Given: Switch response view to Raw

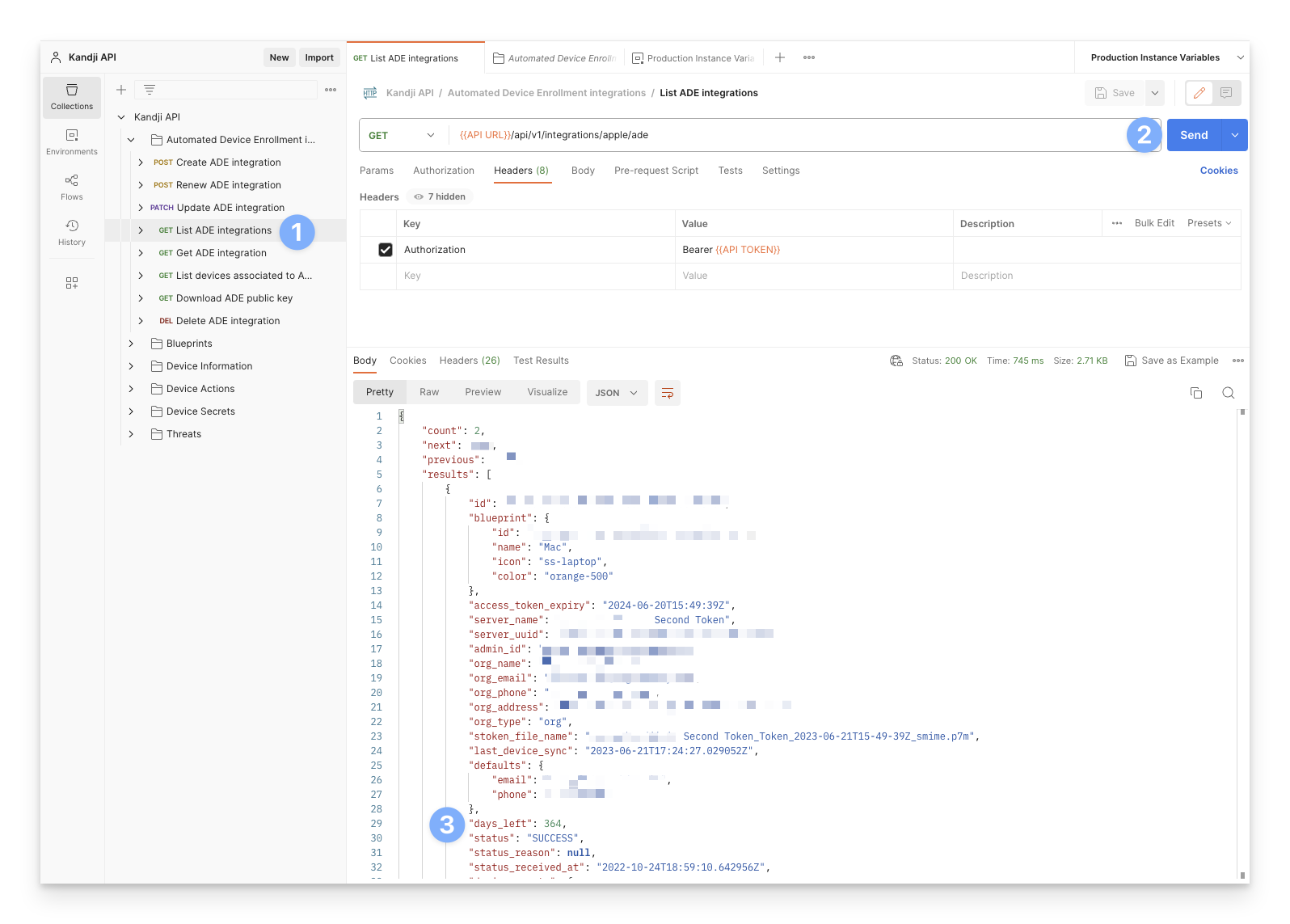Looking at the screenshot, I should (429, 392).
